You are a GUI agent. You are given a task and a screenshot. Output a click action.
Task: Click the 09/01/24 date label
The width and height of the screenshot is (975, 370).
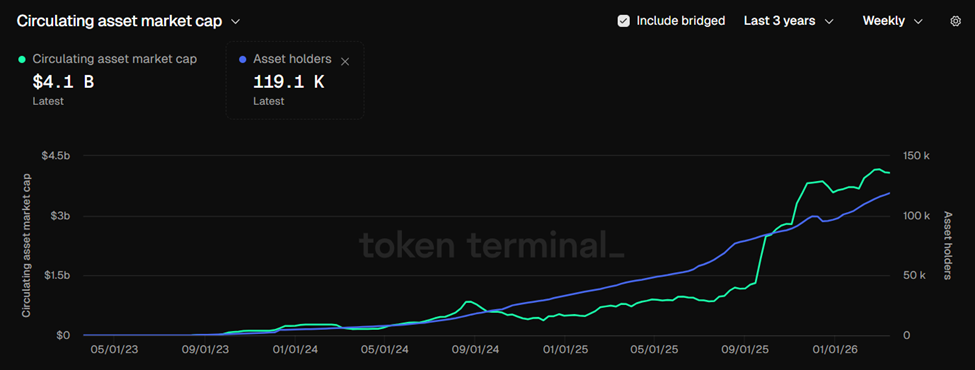pos(475,350)
